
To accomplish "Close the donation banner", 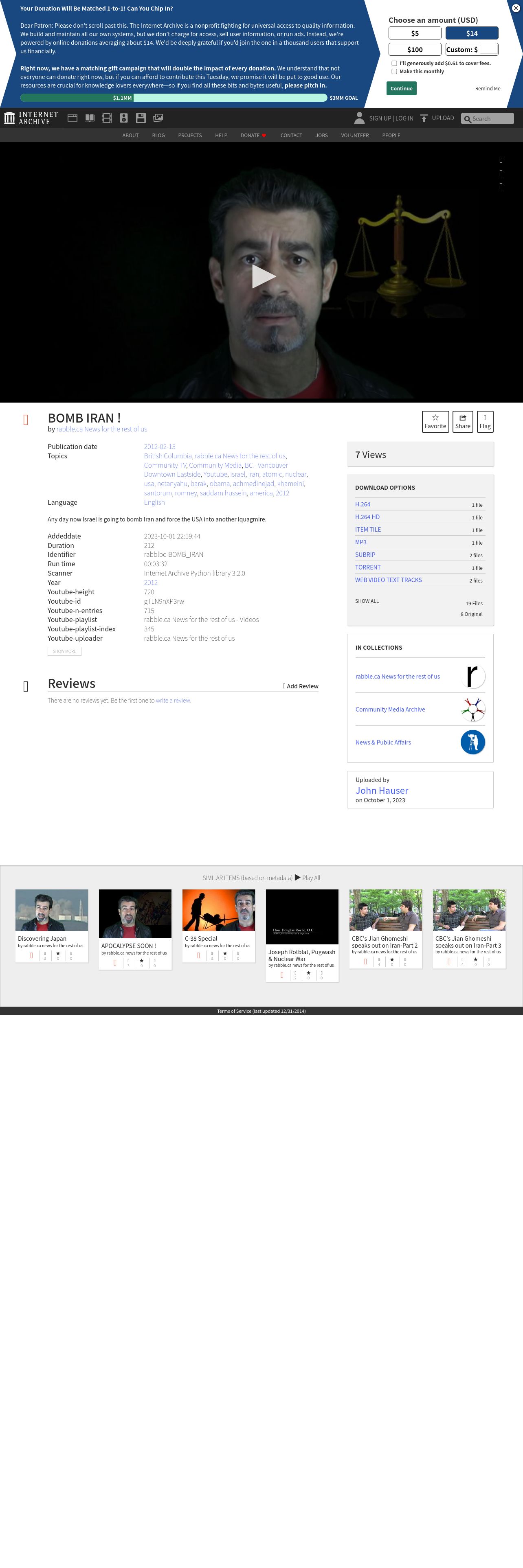I will pos(516,8).
